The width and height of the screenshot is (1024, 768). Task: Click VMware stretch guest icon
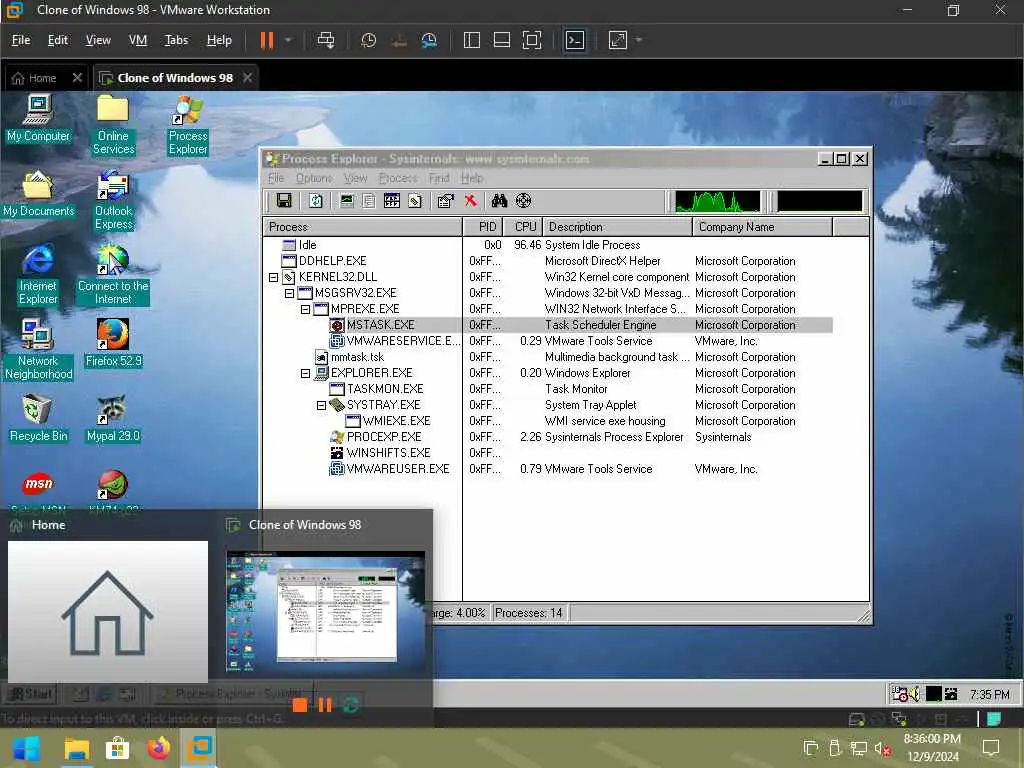click(x=617, y=40)
